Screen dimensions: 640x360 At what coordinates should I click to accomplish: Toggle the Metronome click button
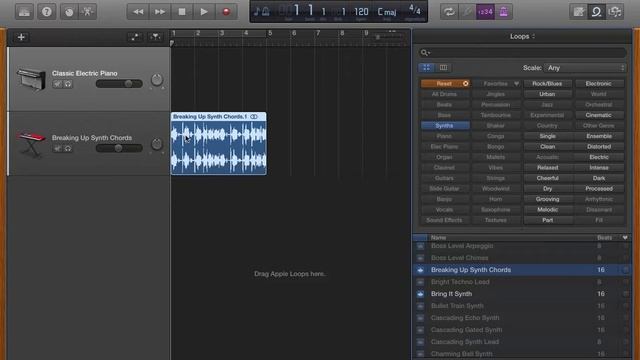[x=504, y=12]
